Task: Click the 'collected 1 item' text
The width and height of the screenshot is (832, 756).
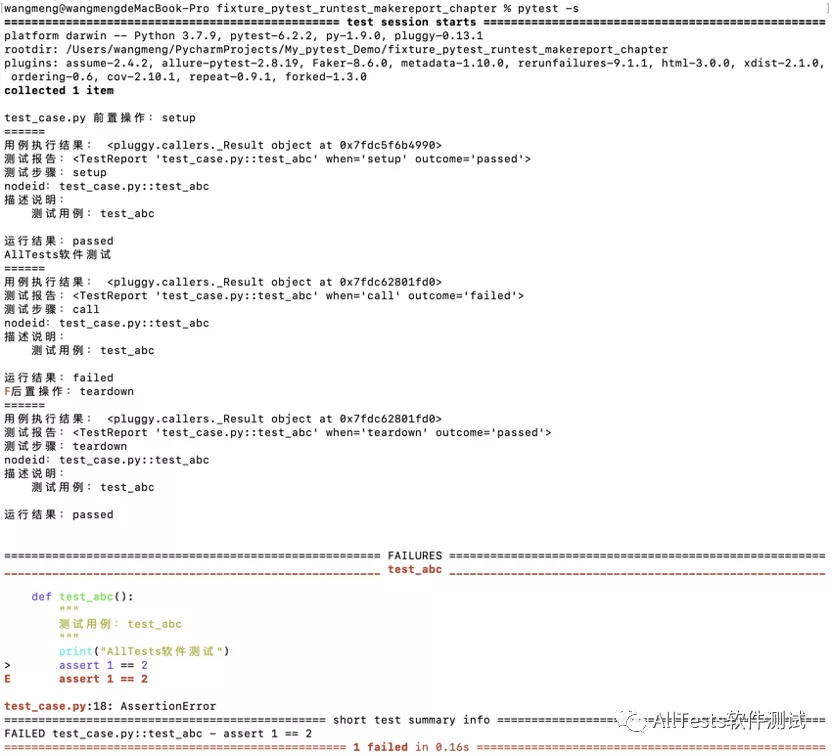Action: click(59, 90)
